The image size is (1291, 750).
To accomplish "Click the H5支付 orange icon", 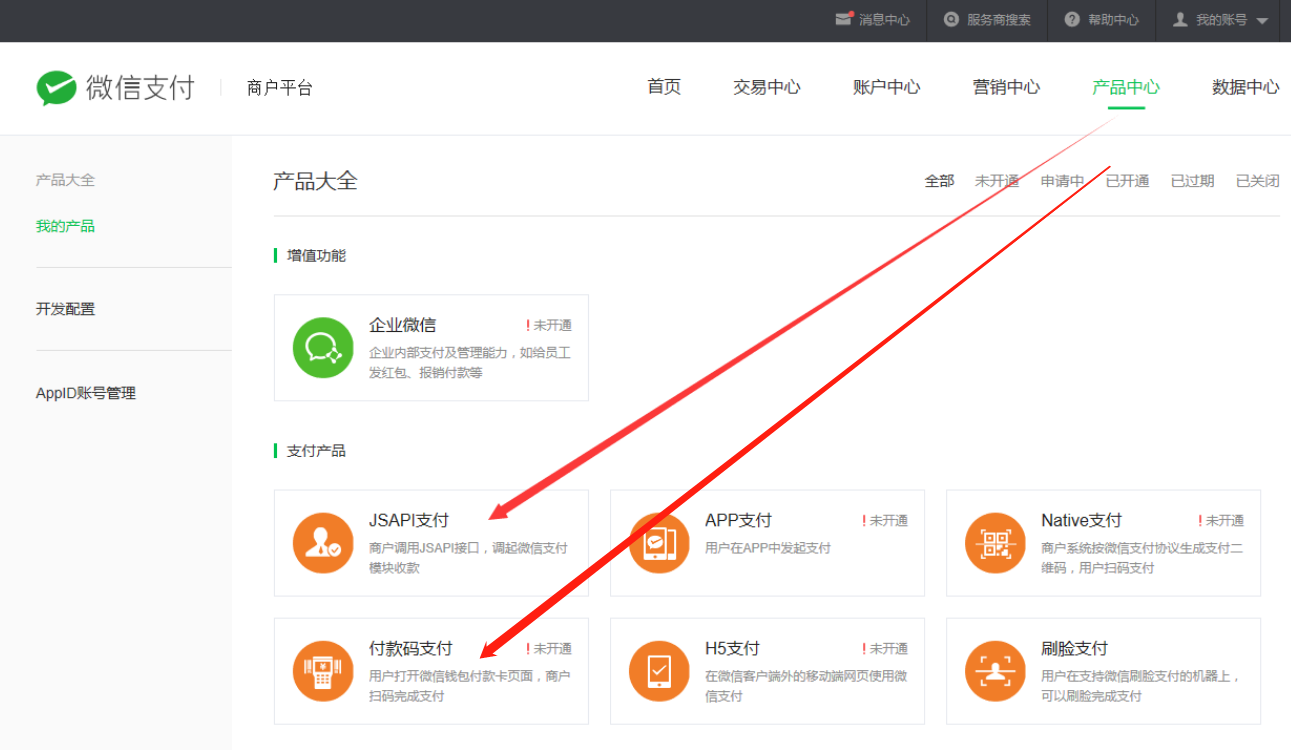I will pos(659,671).
